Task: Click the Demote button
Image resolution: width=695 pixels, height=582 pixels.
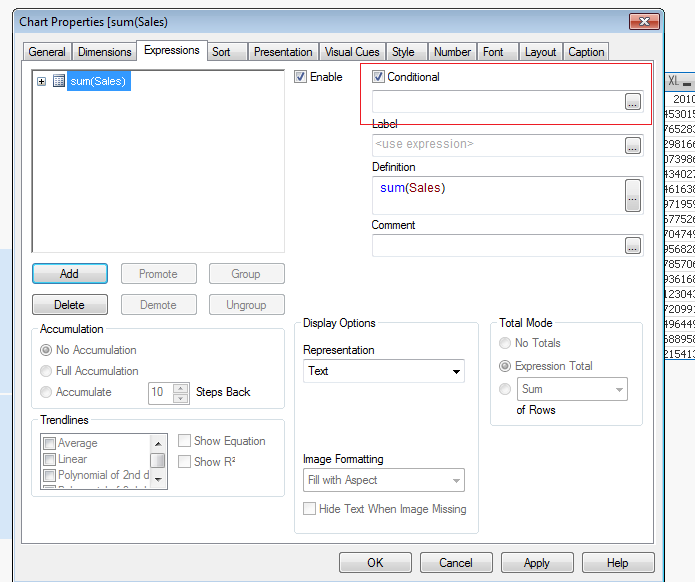Action: pos(159,305)
